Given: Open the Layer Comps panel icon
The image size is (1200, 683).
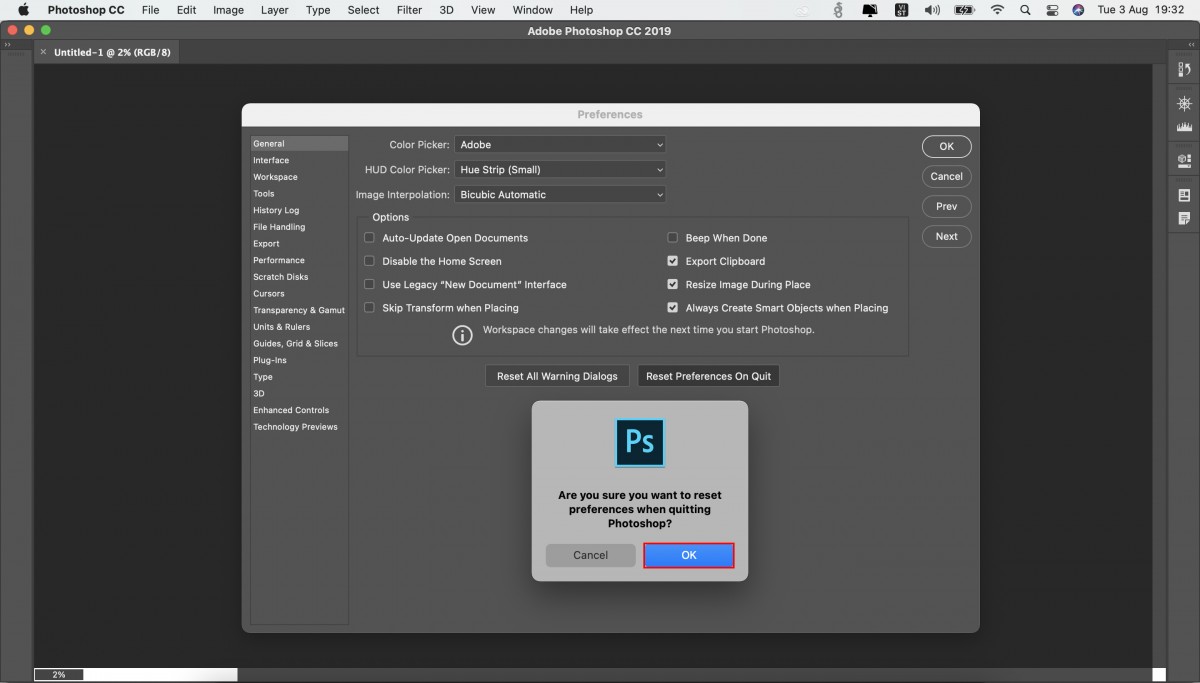Looking at the screenshot, I should pyautogui.click(x=1184, y=195).
